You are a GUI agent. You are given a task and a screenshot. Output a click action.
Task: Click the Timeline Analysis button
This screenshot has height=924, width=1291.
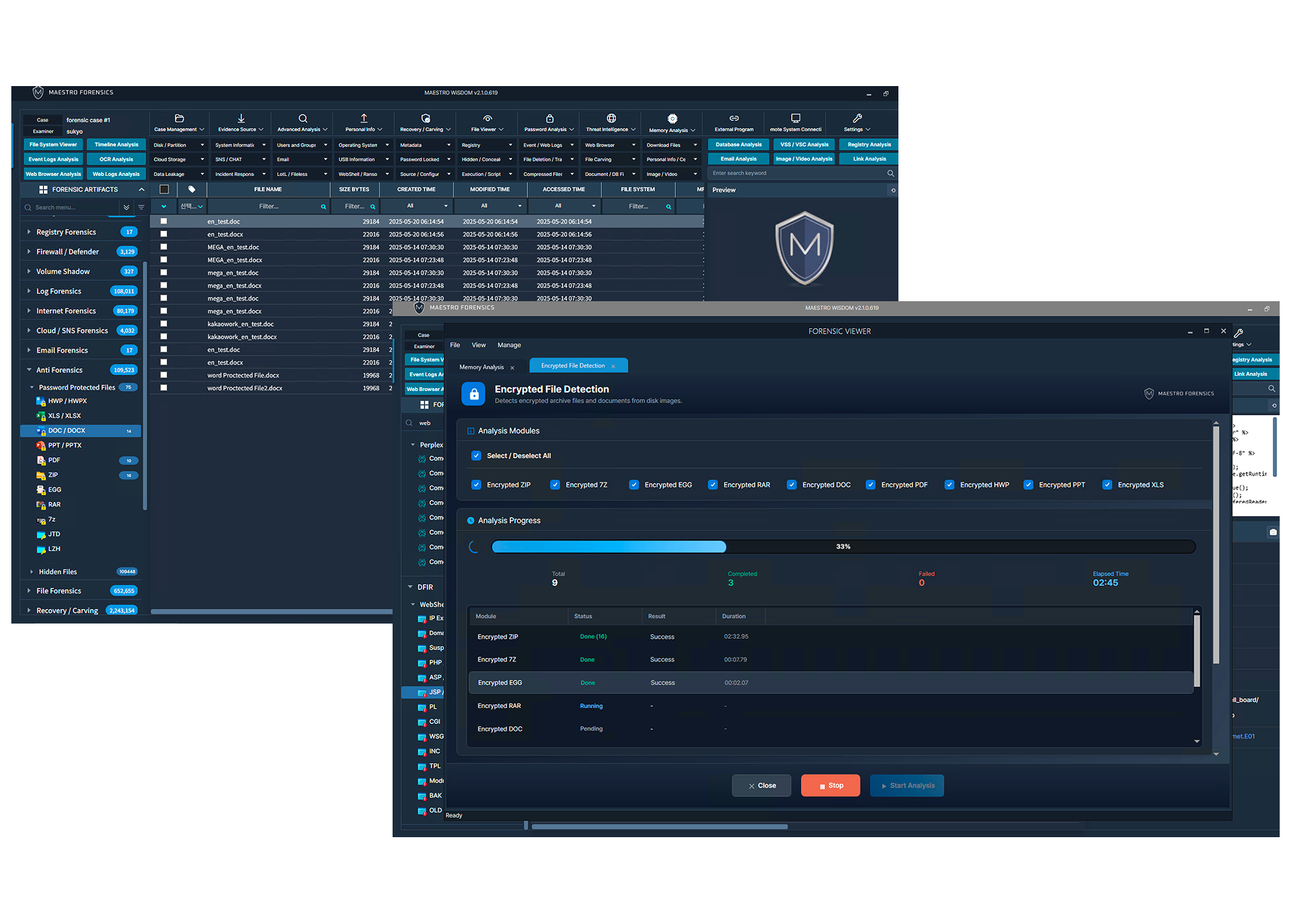pos(116,145)
